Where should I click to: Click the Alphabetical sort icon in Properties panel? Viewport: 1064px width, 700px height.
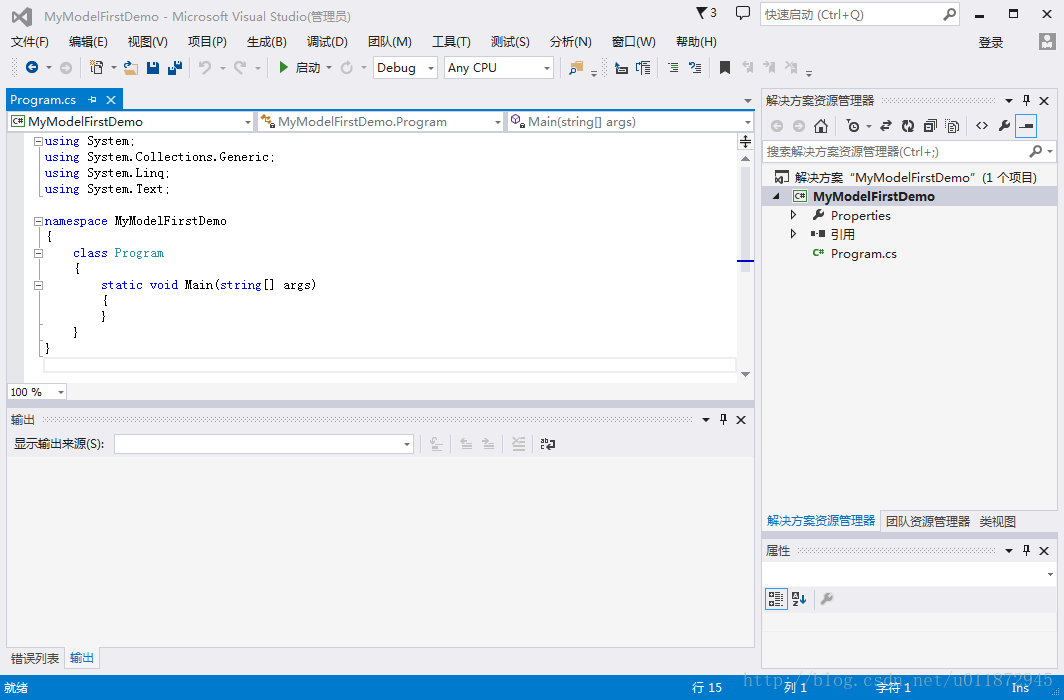pyautogui.click(x=799, y=599)
